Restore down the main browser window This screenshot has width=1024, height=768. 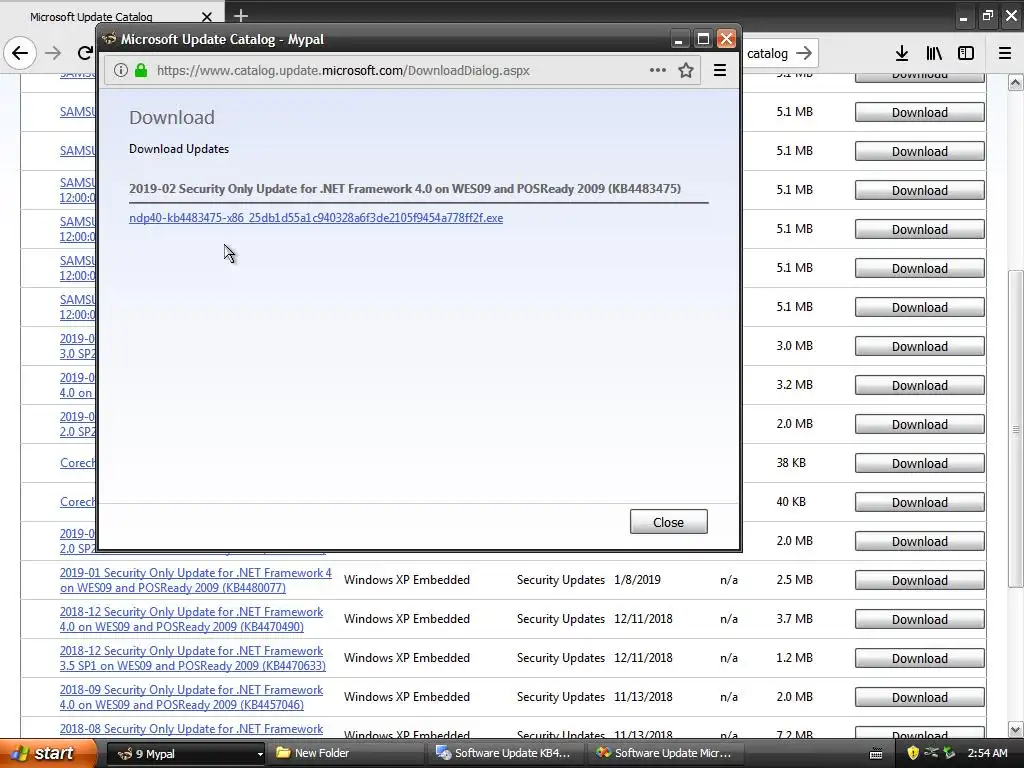(x=987, y=16)
